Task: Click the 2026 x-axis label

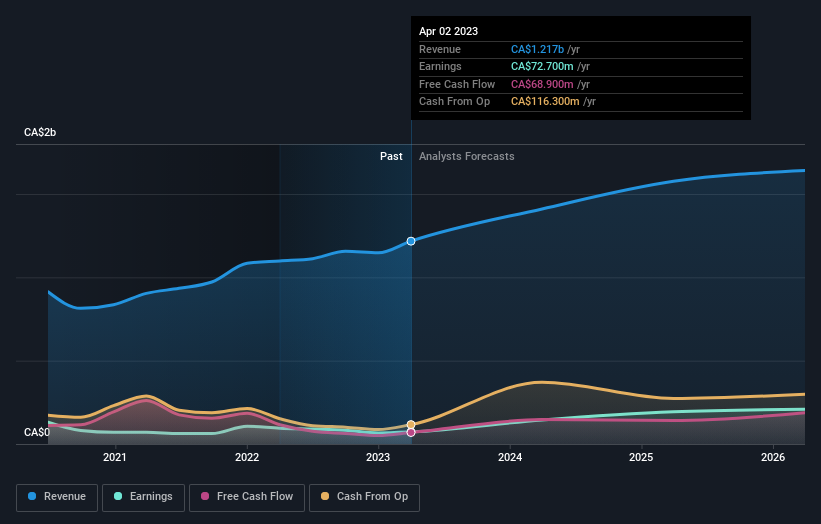Action: point(773,457)
